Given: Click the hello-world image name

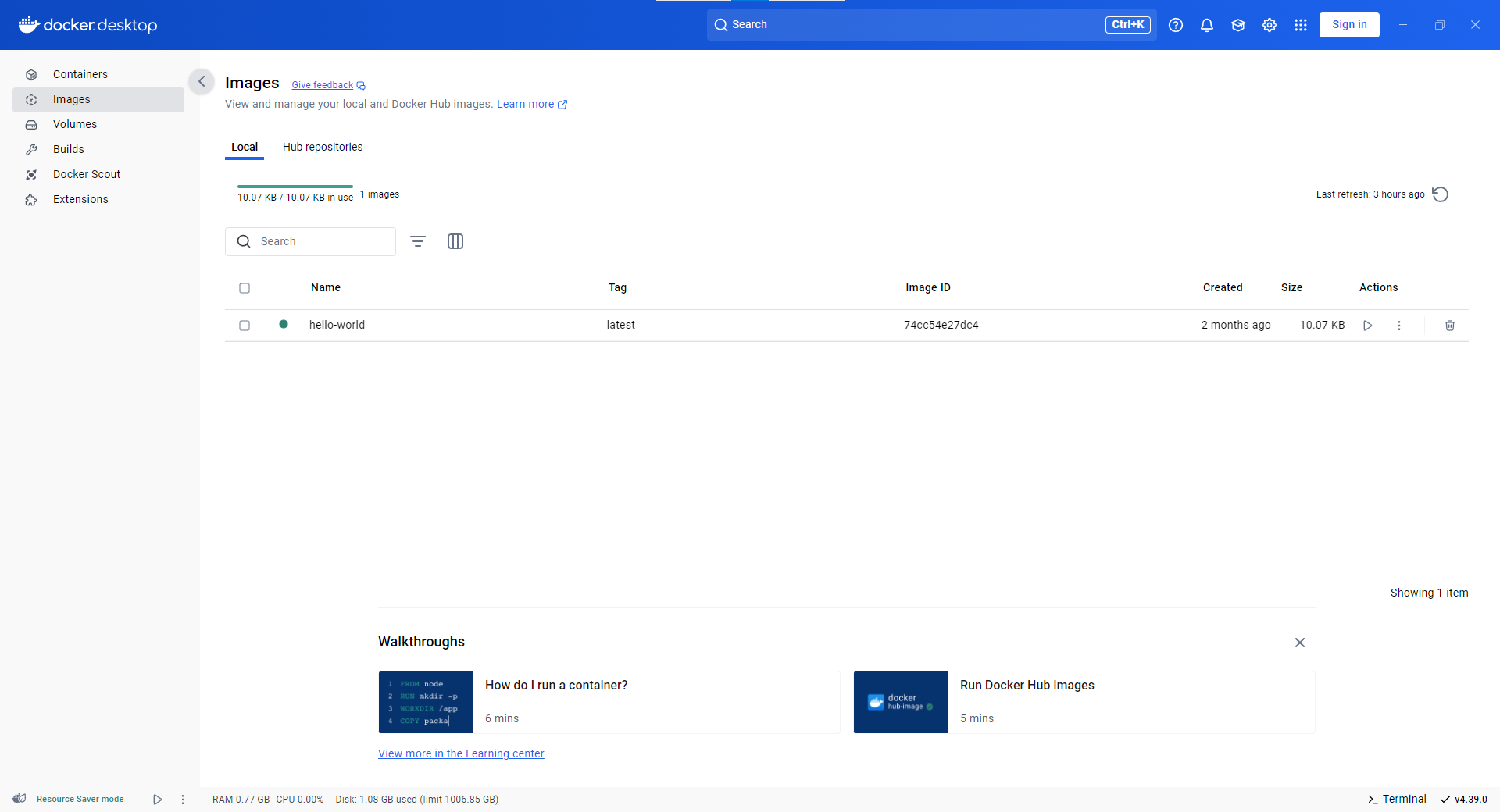Looking at the screenshot, I should pyautogui.click(x=337, y=325).
